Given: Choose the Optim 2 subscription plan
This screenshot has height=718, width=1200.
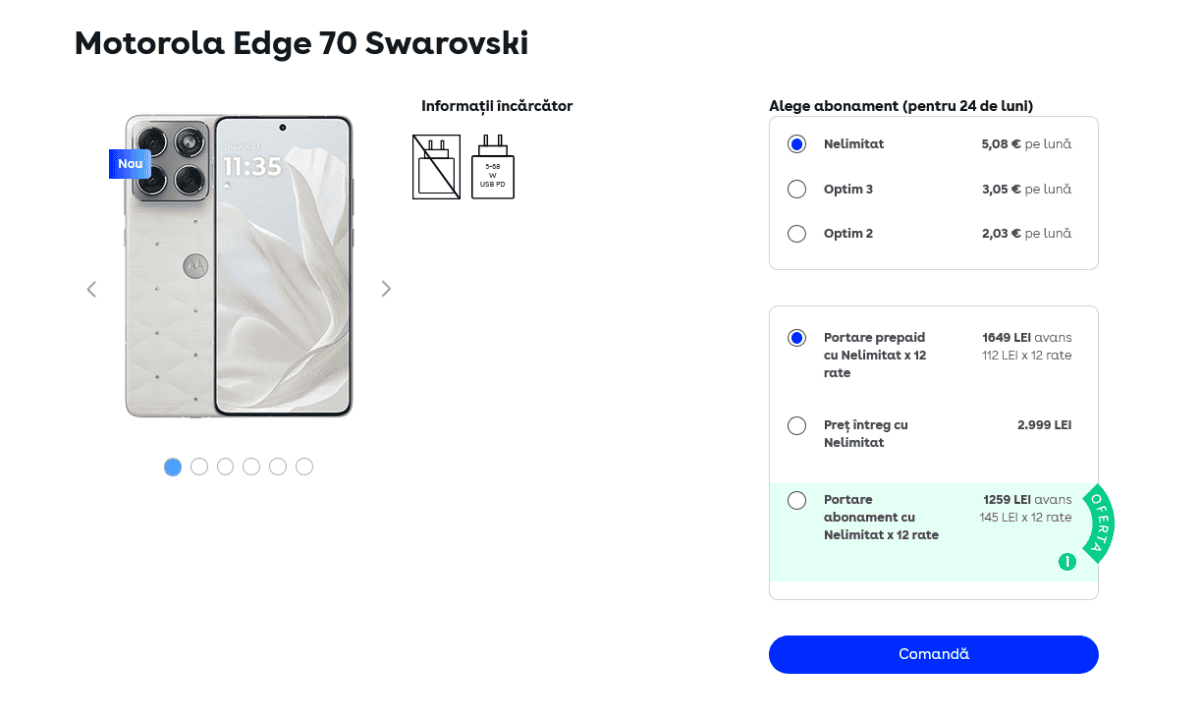Looking at the screenshot, I should 797,234.
